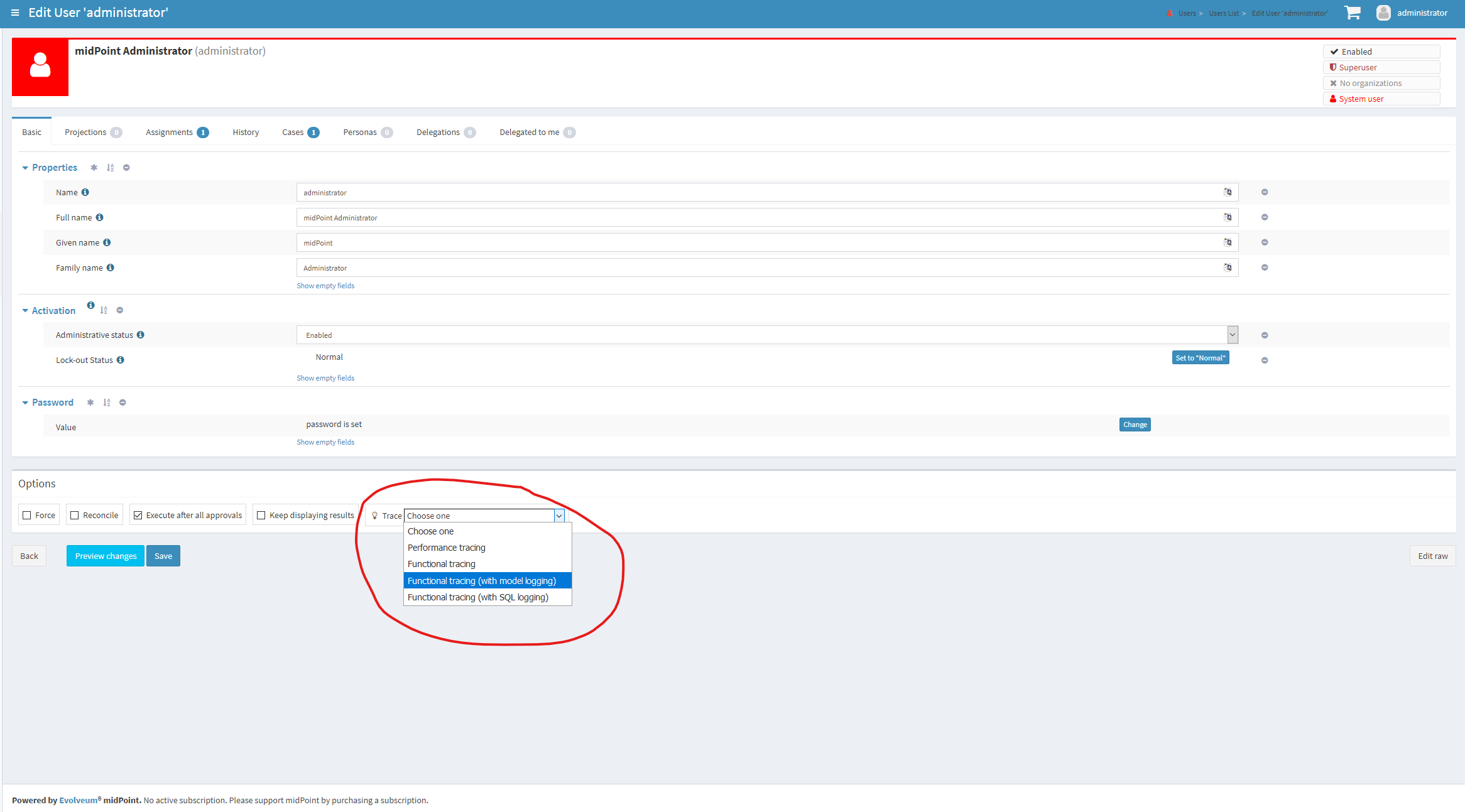The width and height of the screenshot is (1465, 812).
Task: Enable the Force checkbox
Action: (27, 516)
